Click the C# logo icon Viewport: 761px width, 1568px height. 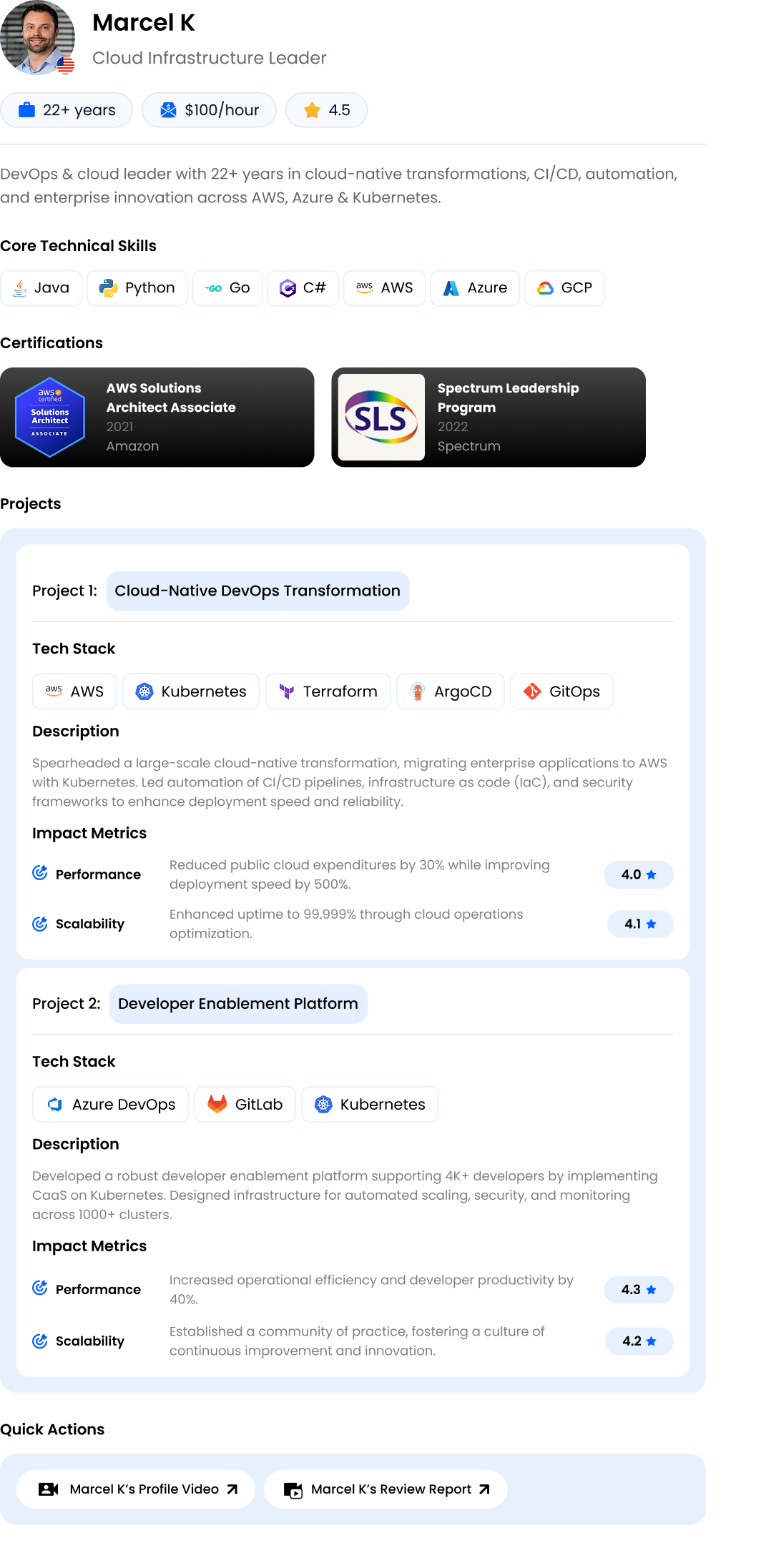coord(288,288)
